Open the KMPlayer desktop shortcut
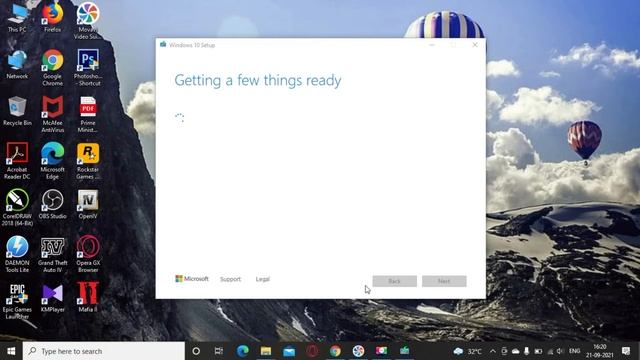This screenshot has width=640, height=360. (53, 298)
